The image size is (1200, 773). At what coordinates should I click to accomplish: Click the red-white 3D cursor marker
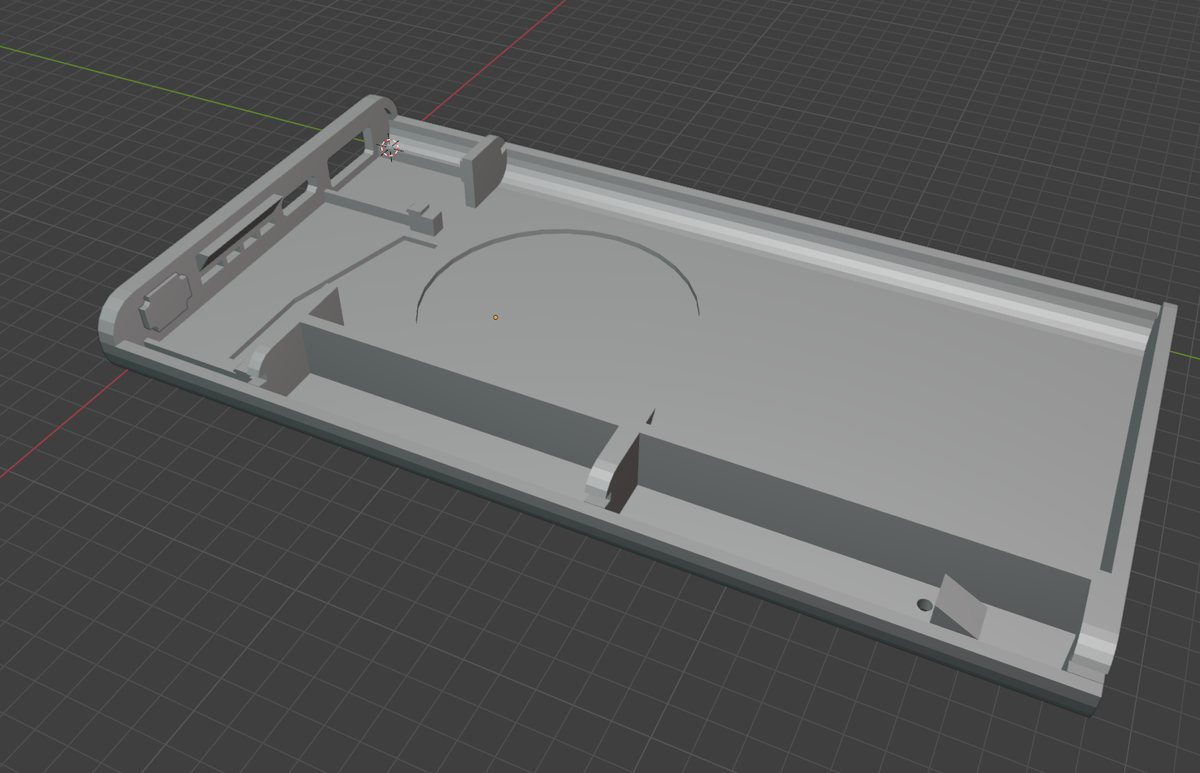390,147
